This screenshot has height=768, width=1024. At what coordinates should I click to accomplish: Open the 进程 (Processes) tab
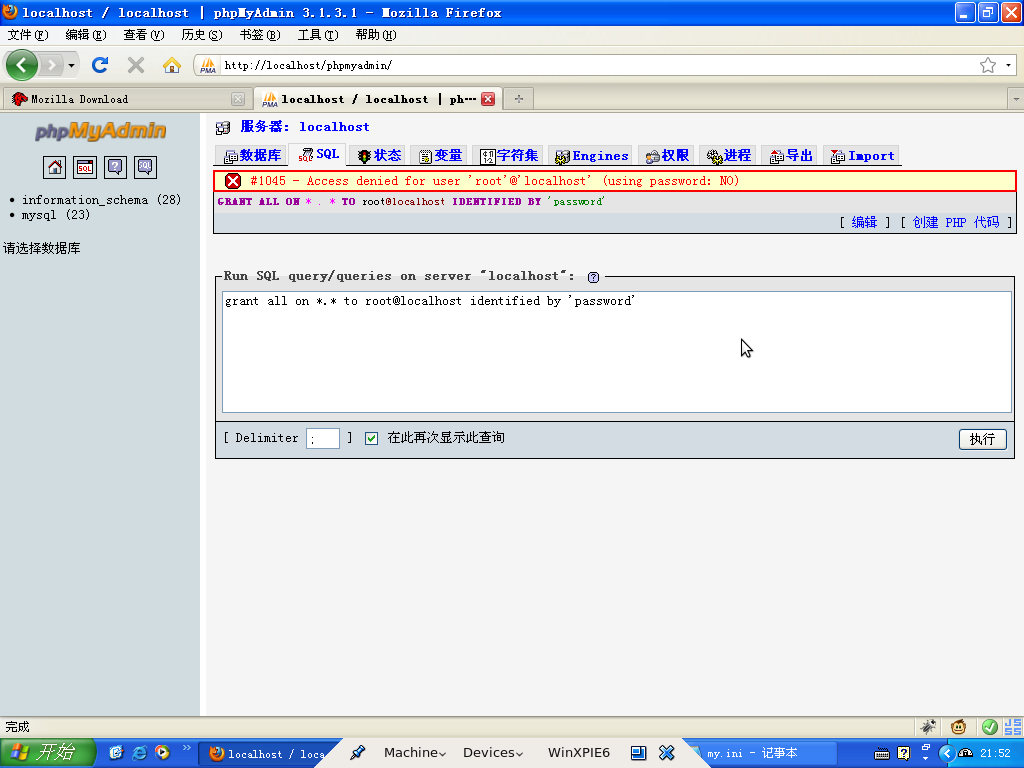729,155
